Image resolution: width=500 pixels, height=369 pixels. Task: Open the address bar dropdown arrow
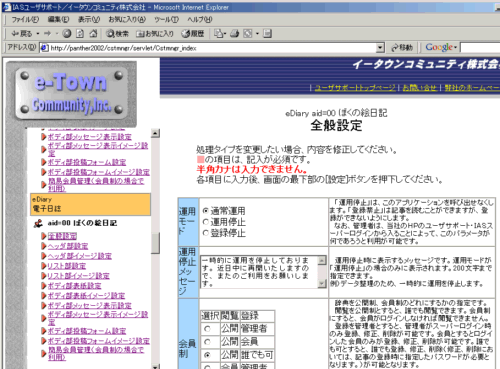(380, 48)
